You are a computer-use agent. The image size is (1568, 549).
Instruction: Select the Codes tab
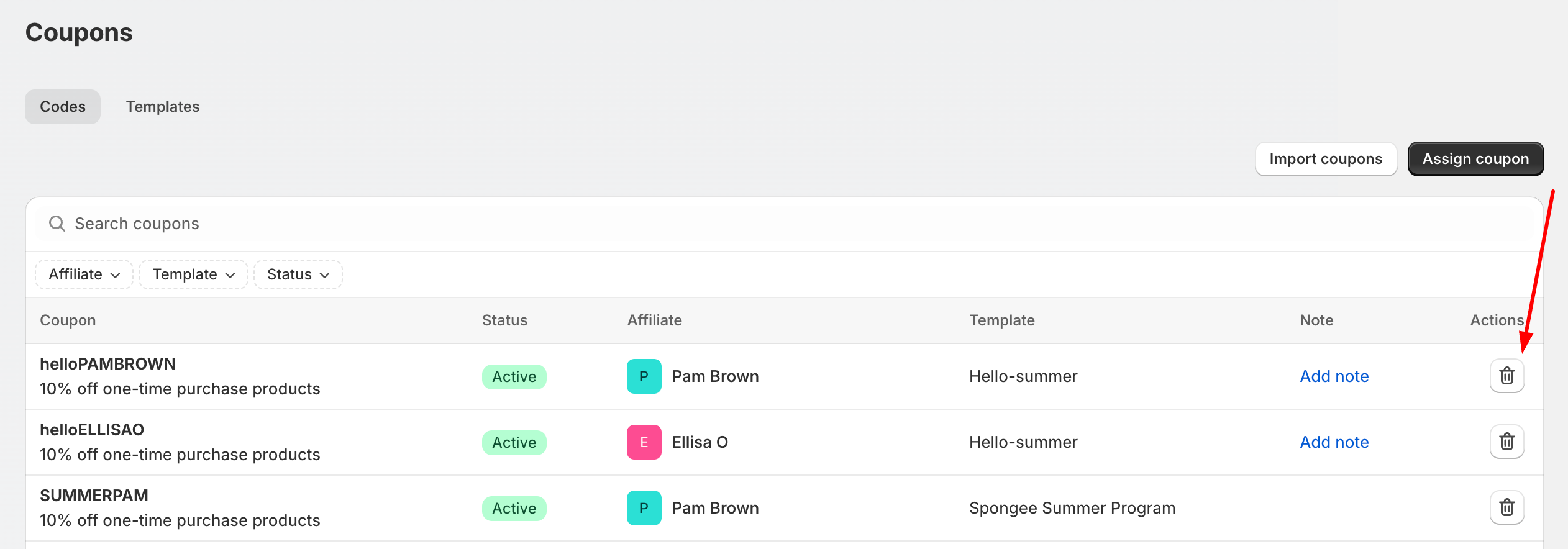coord(63,107)
